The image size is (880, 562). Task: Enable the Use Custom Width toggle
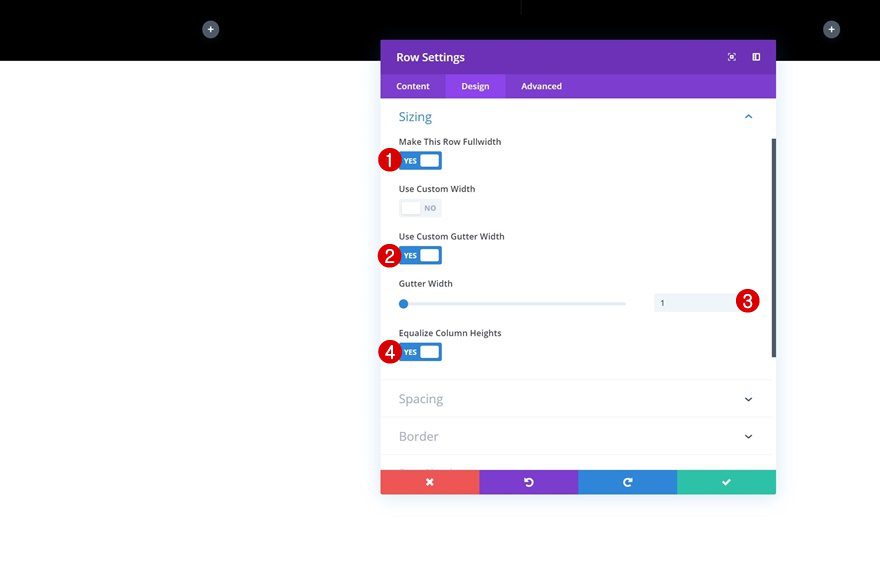click(420, 208)
